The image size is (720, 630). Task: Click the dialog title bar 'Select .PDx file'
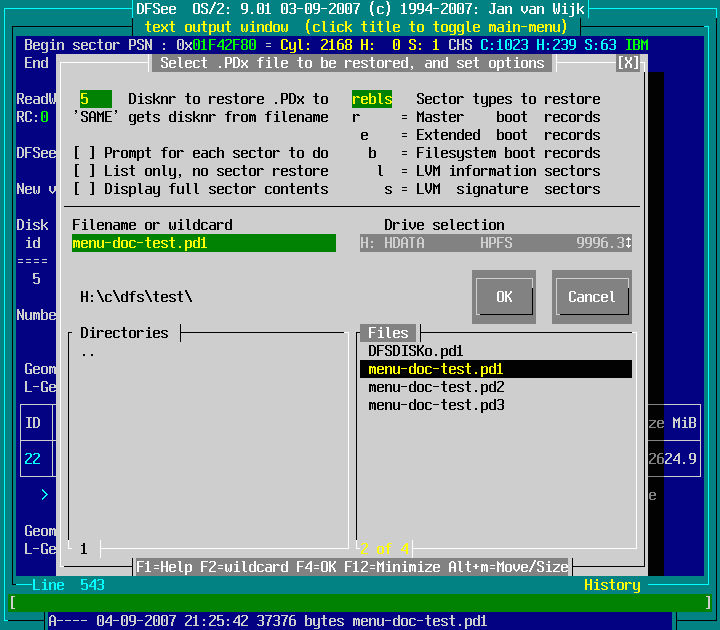click(352, 63)
